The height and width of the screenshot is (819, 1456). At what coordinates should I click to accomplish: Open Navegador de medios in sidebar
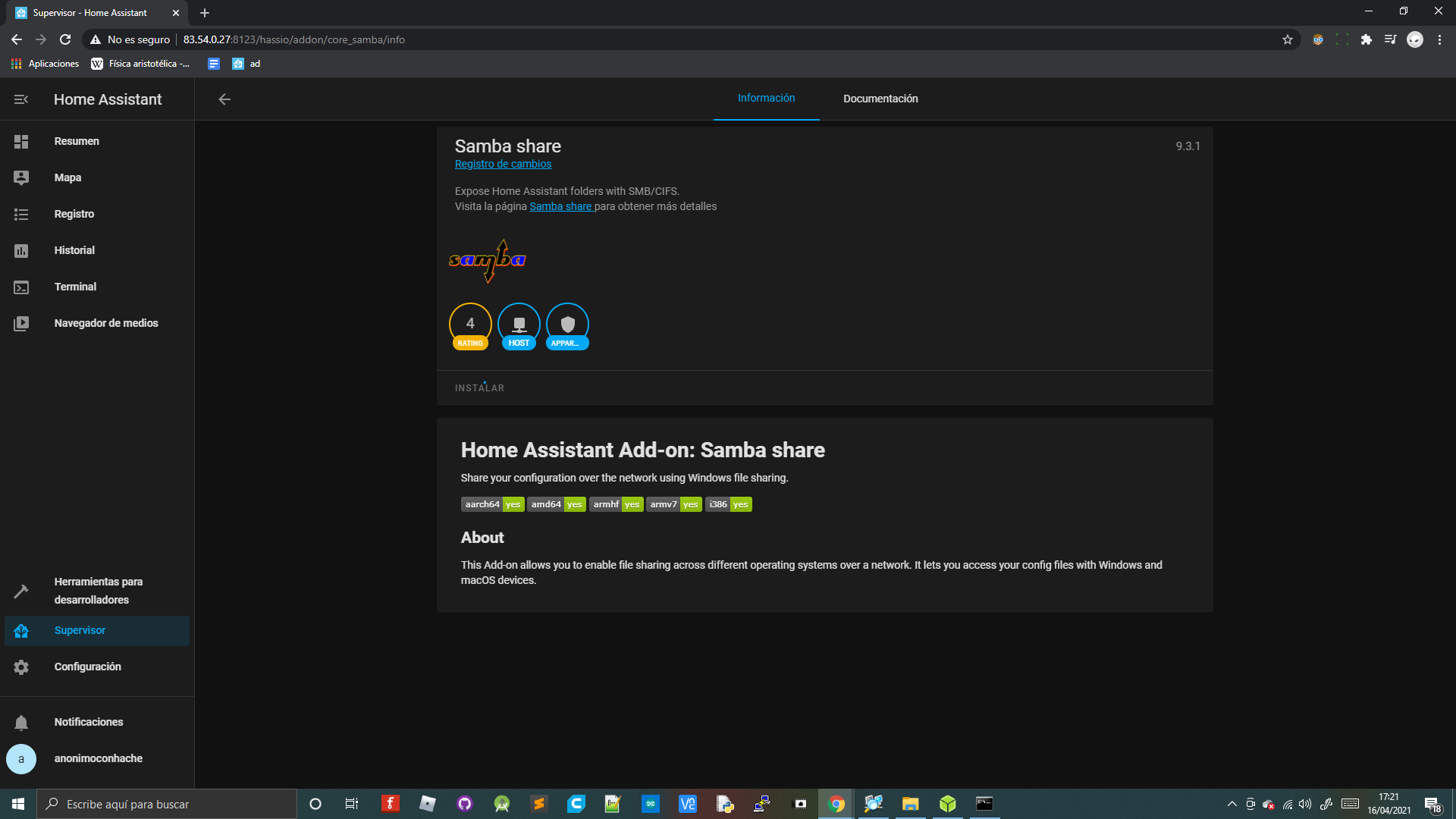click(x=106, y=323)
